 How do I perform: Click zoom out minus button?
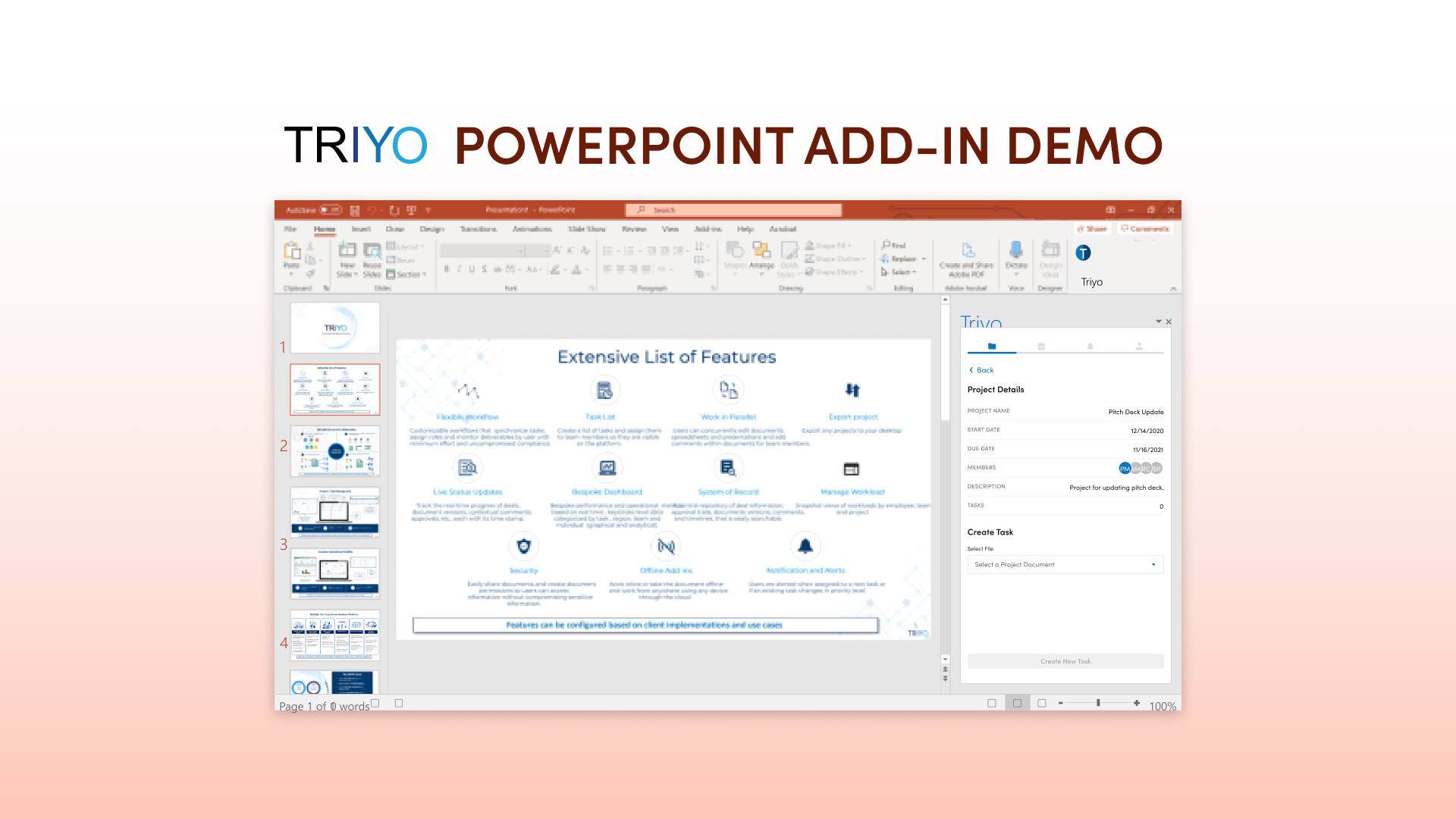pos(1060,704)
